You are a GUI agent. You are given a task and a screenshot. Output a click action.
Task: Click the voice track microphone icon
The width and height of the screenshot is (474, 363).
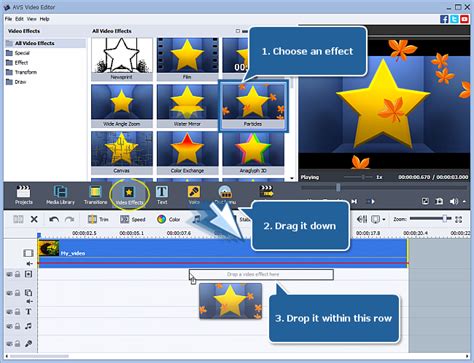[x=28, y=343]
